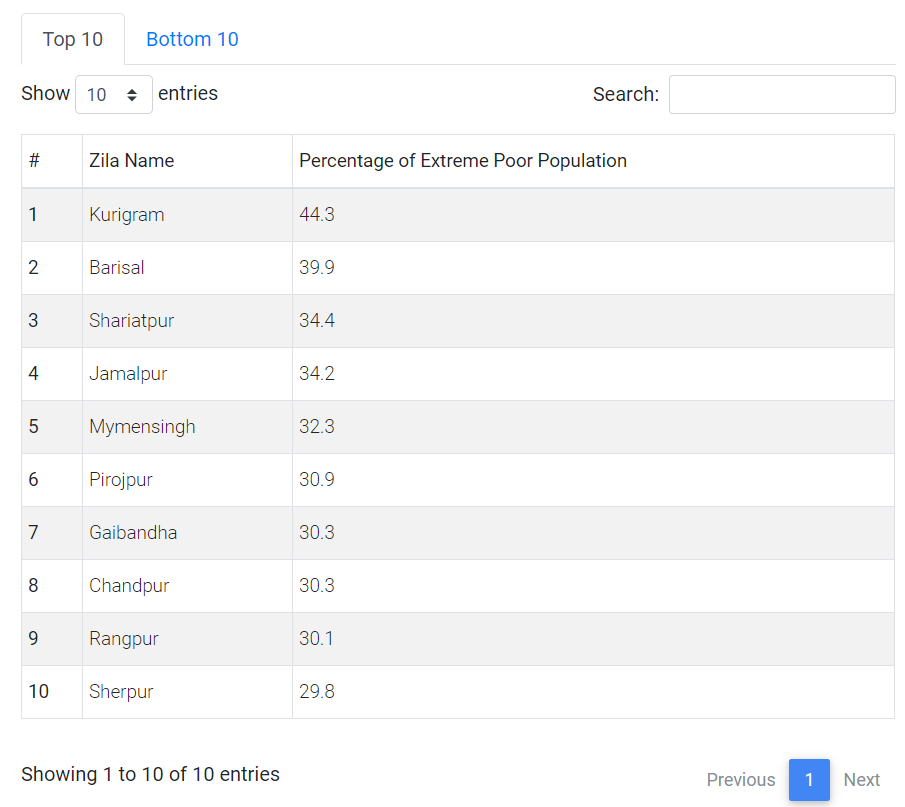905x807 pixels.
Task: Open the entries count dropdown
Action: pos(114,94)
